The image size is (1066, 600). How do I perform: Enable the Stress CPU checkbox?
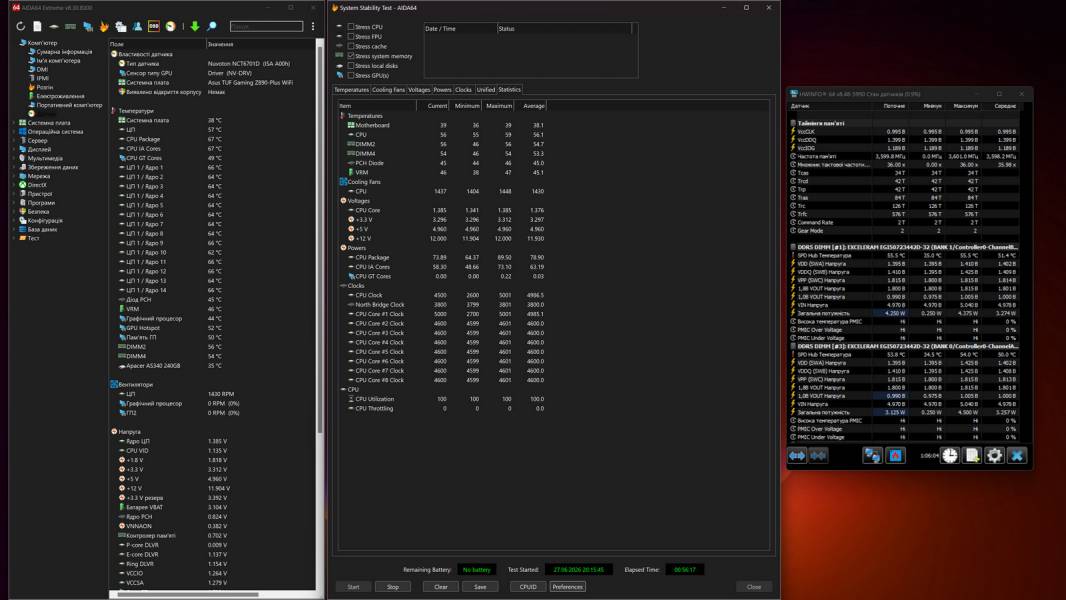pos(351,27)
